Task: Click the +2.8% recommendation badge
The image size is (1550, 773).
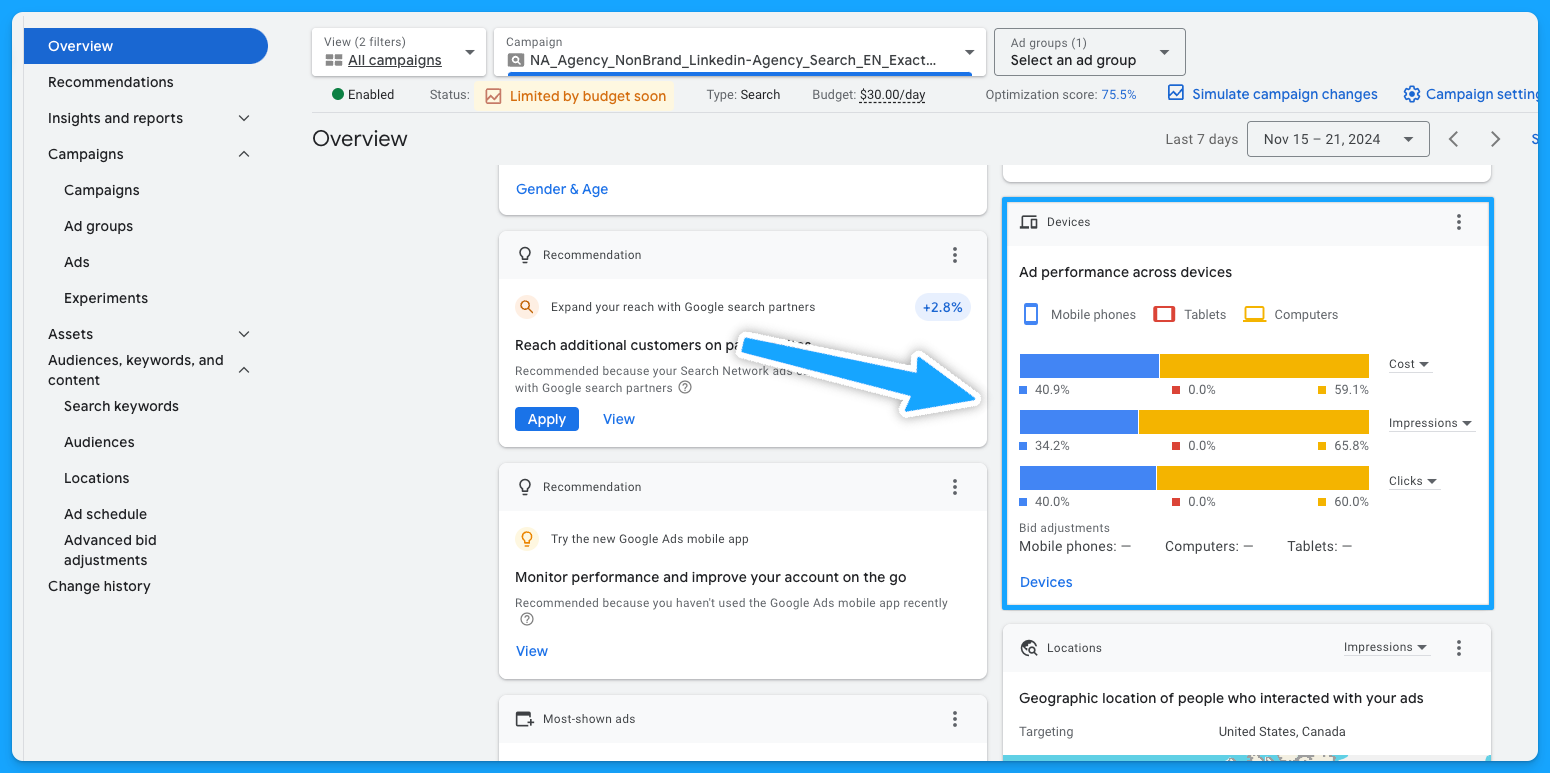Action: point(943,307)
